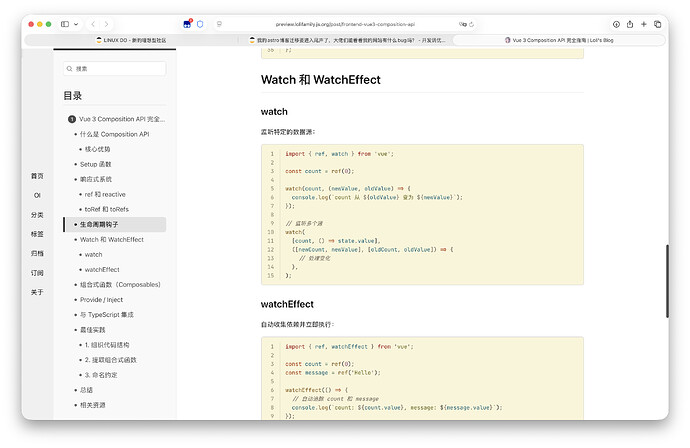
Task: Go forward to the next page
Action: (x=106, y=24)
